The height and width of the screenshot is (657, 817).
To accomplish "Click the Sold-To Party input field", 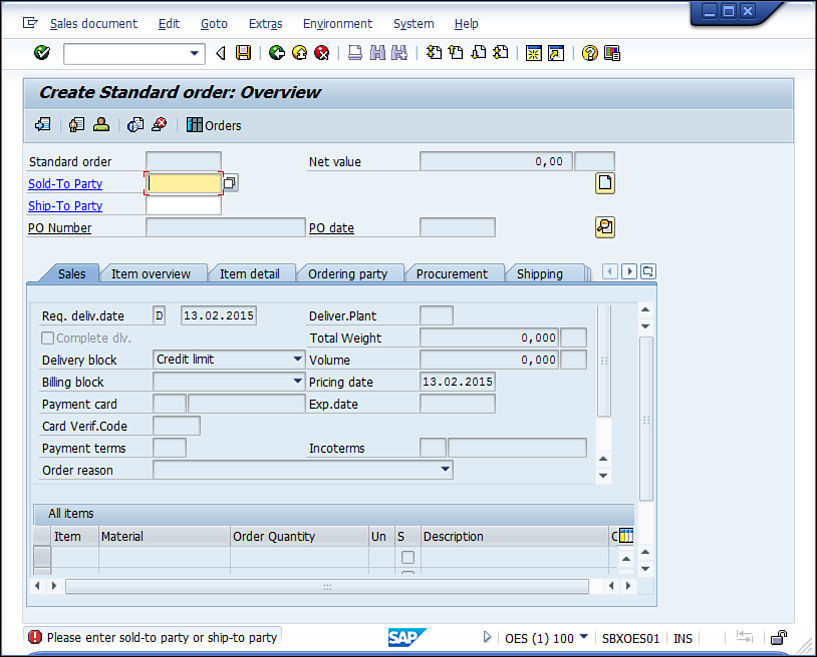I will pos(183,183).
